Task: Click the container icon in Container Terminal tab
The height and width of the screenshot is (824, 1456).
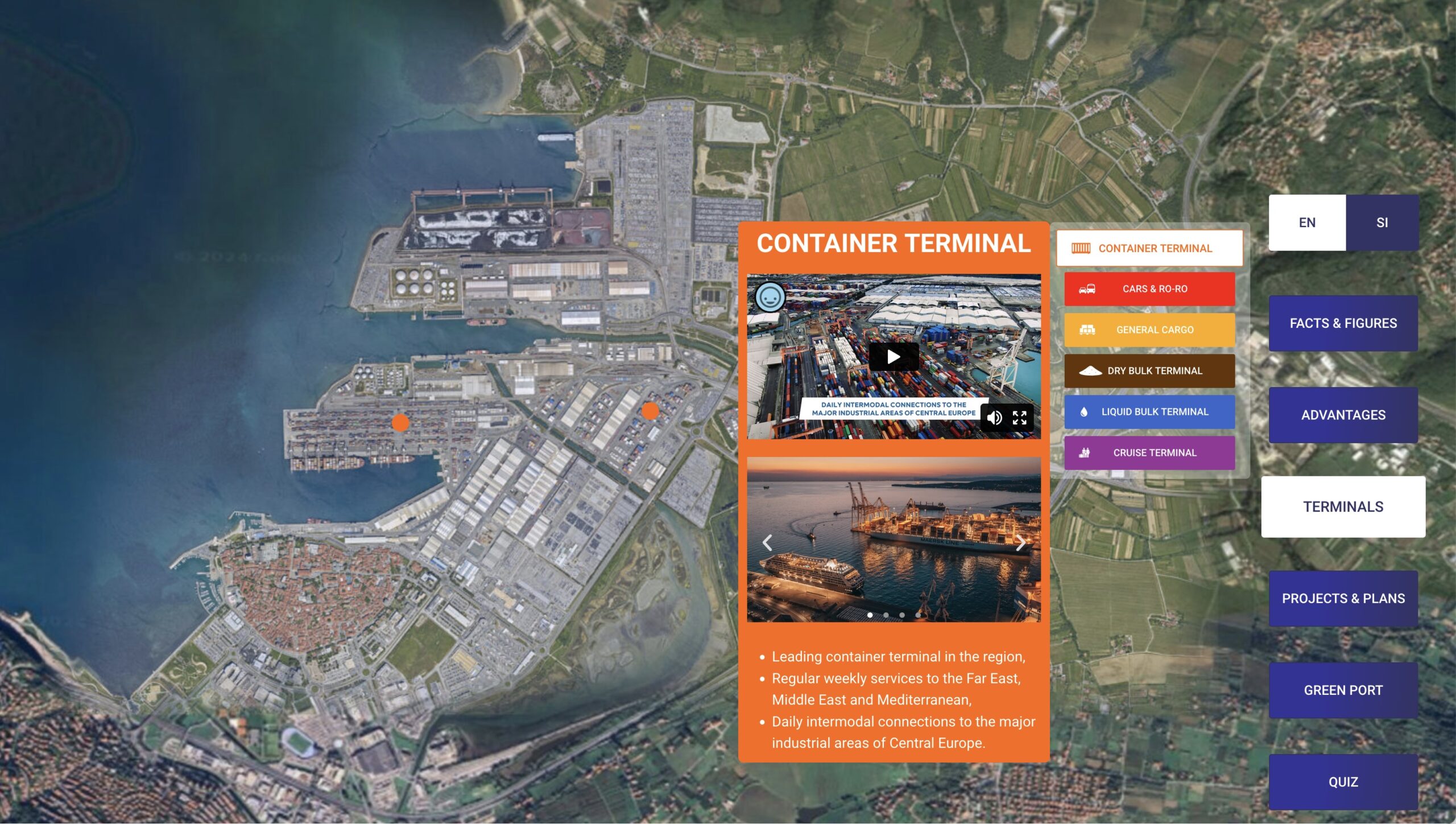Action: (1081, 248)
